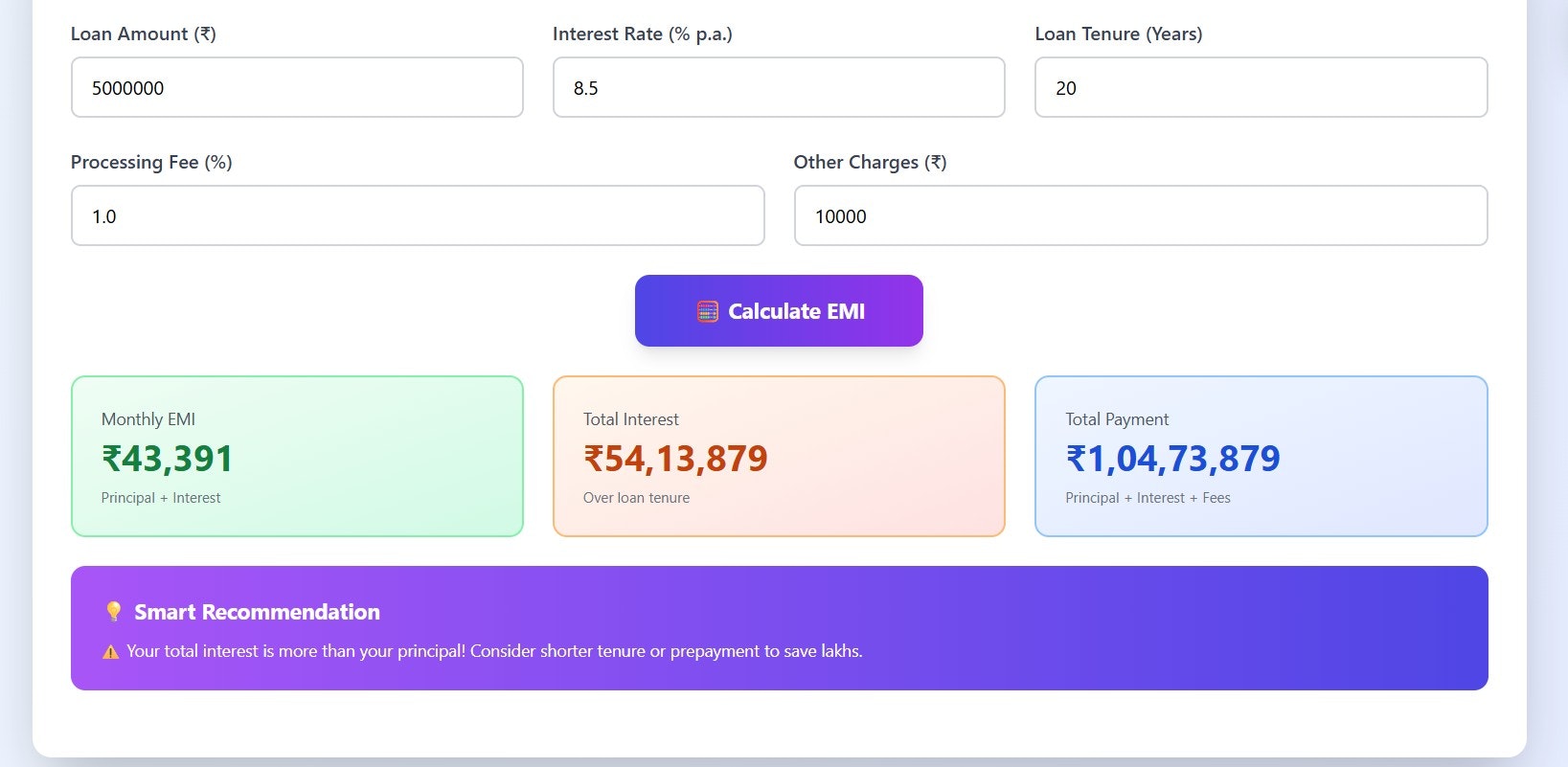Image resolution: width=1568 pixels, height=767 pixels.
Task: Click the rupee symbol in Total Interest figure
Action: [593, 459]
